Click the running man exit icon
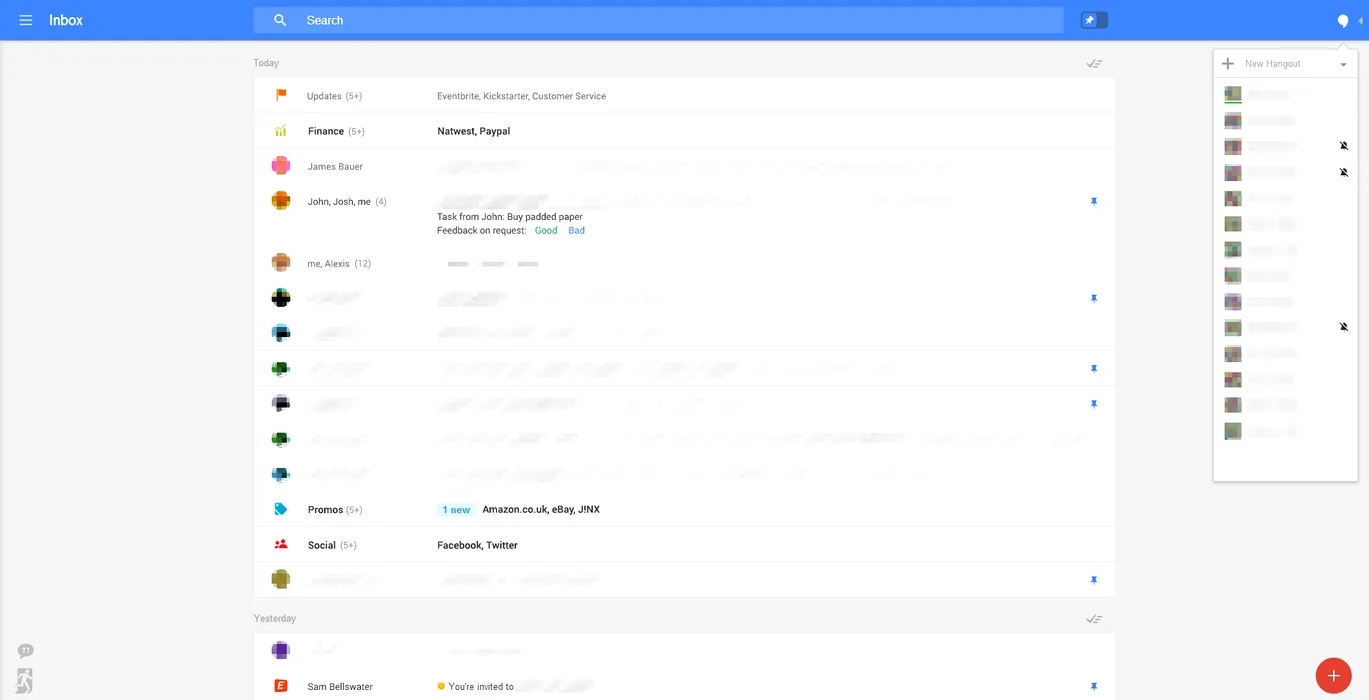The width and height of the screenshot is (1369, 700). 25,680
